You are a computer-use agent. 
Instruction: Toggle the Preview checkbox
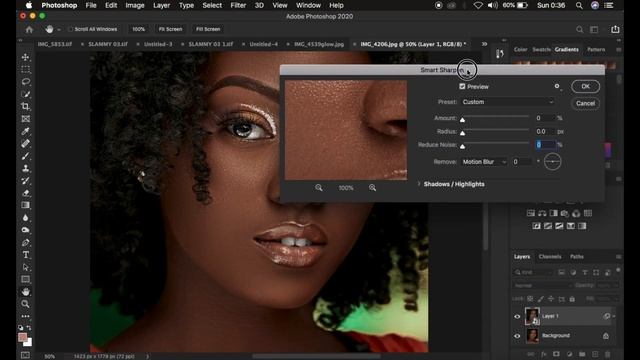click(x=462, y=87)
